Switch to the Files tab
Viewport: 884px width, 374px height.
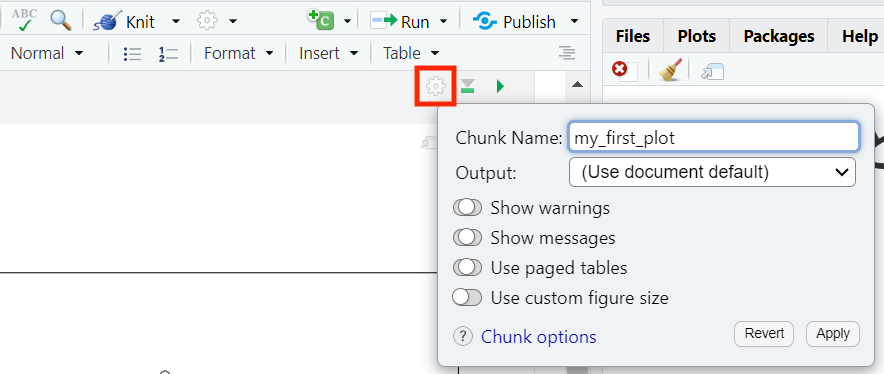633,36
